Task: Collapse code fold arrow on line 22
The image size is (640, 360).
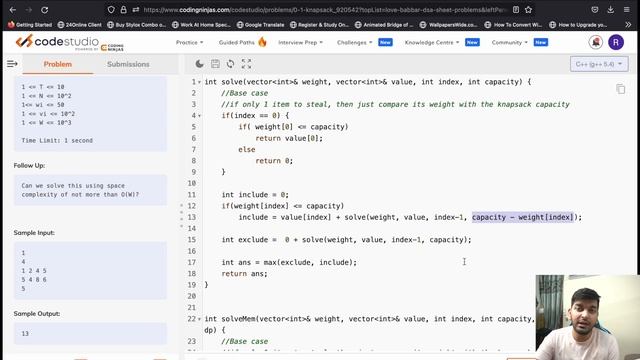Action: (199, 319)
